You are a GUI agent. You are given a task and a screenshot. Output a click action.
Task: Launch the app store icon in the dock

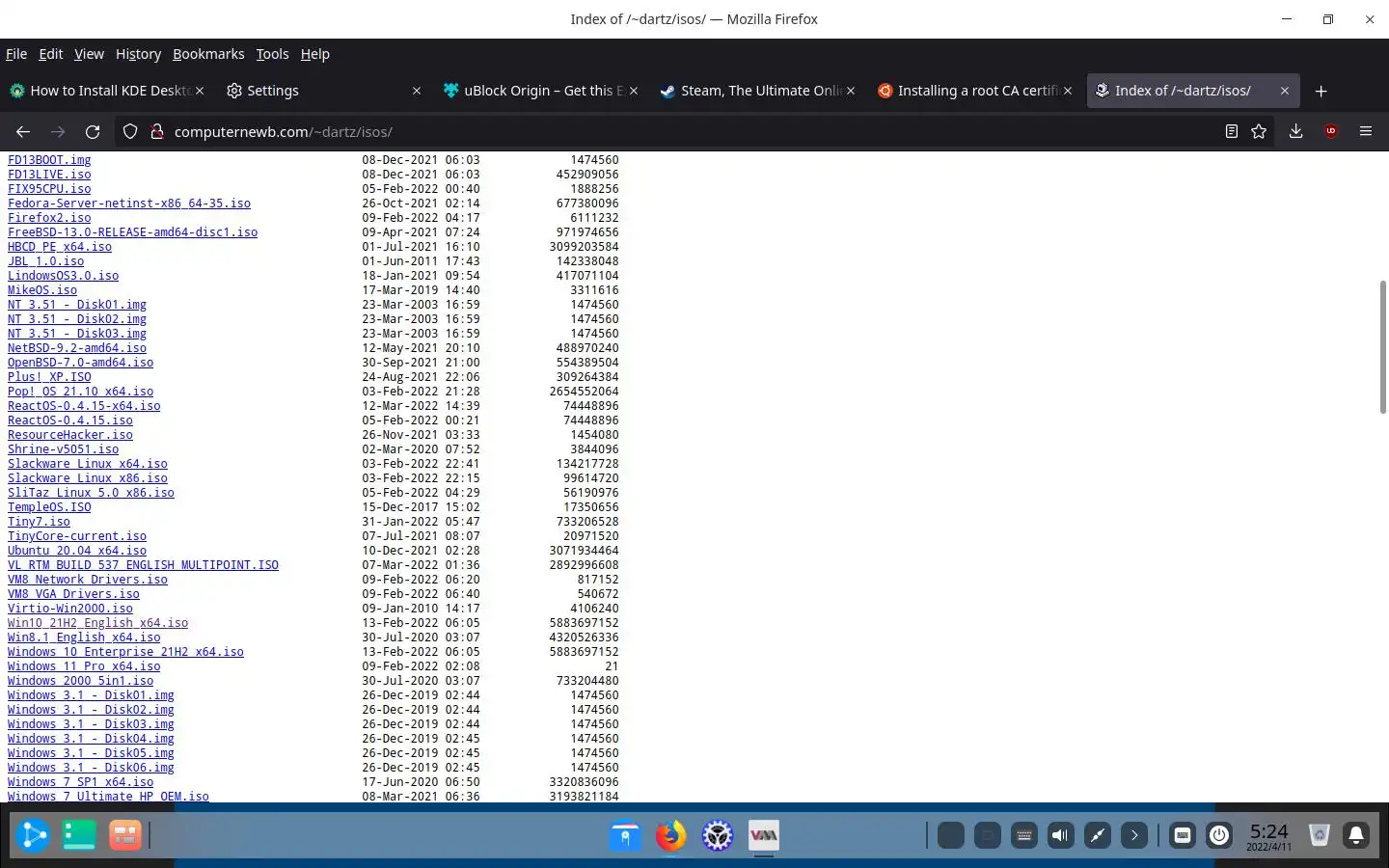[x=624, y=835]
